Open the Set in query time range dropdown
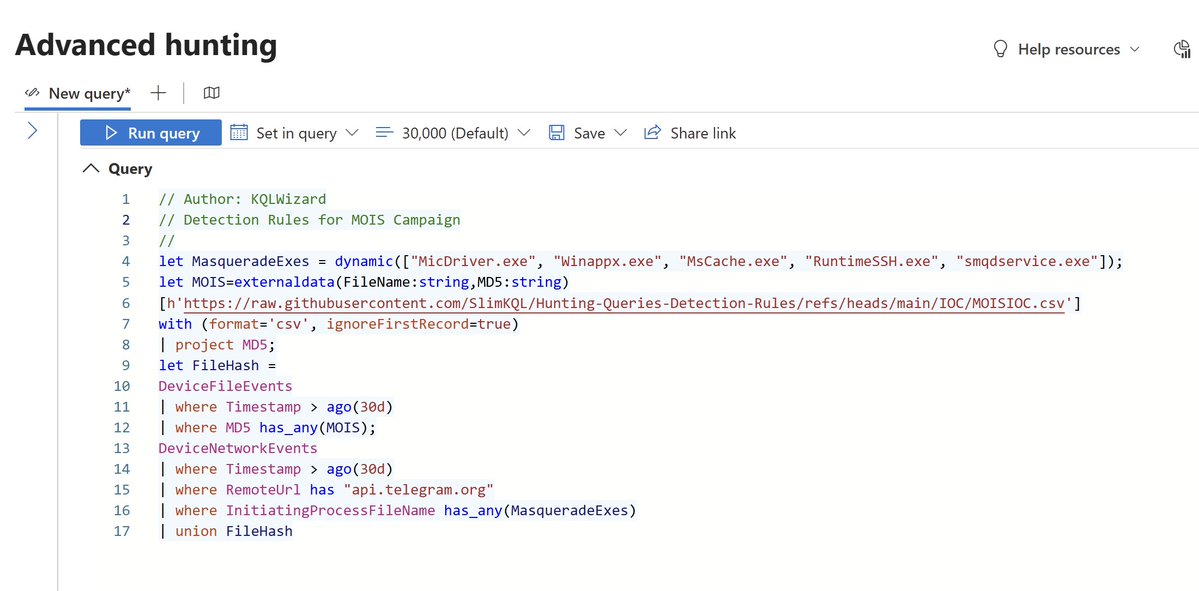Screen dimensions: 1199x591 pyautogui.click(x=294, y=133)
